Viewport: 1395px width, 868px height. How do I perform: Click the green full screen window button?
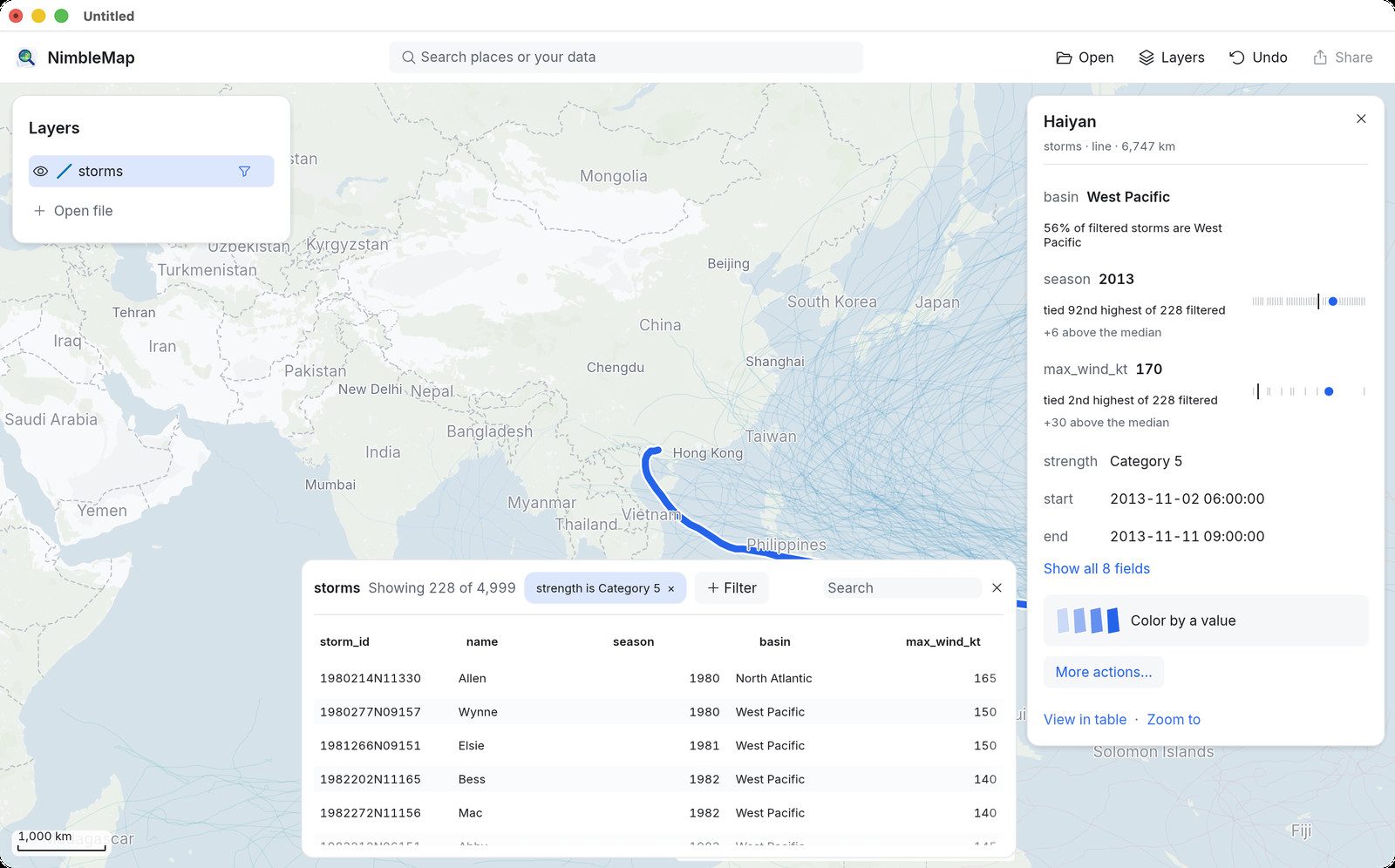61,16
